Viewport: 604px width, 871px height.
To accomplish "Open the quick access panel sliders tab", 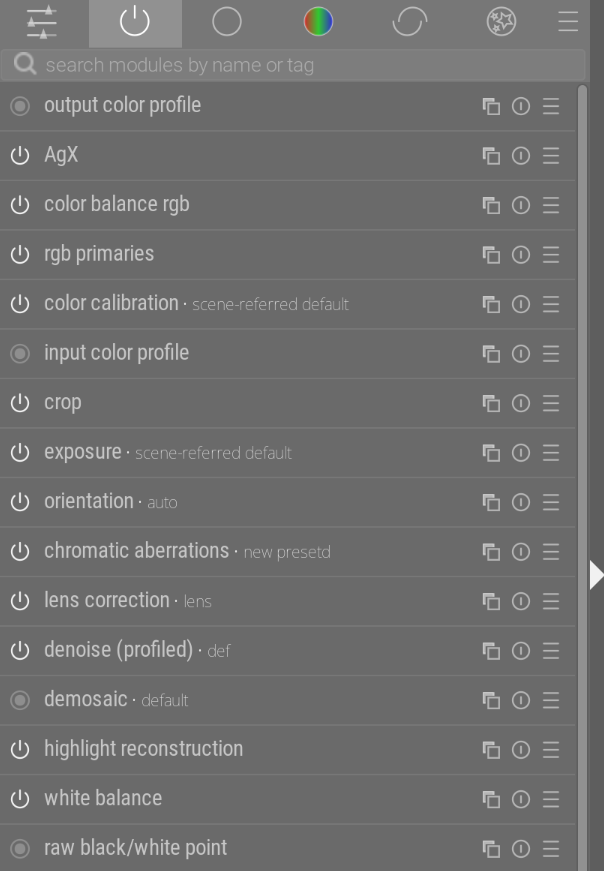I will coord(42,22).
